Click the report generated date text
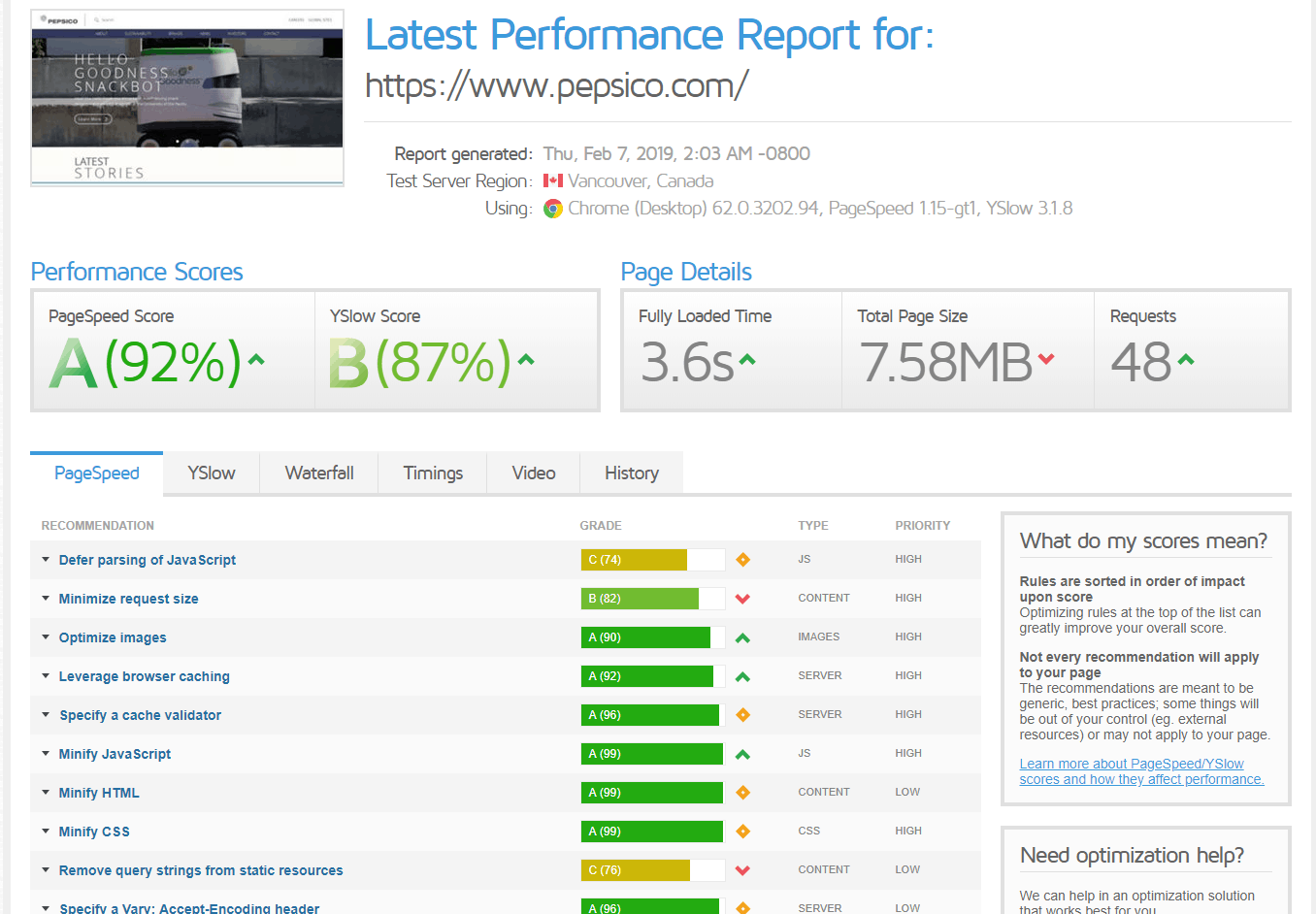This screenshot has height=914, width=1316. (x=676, y=153)
